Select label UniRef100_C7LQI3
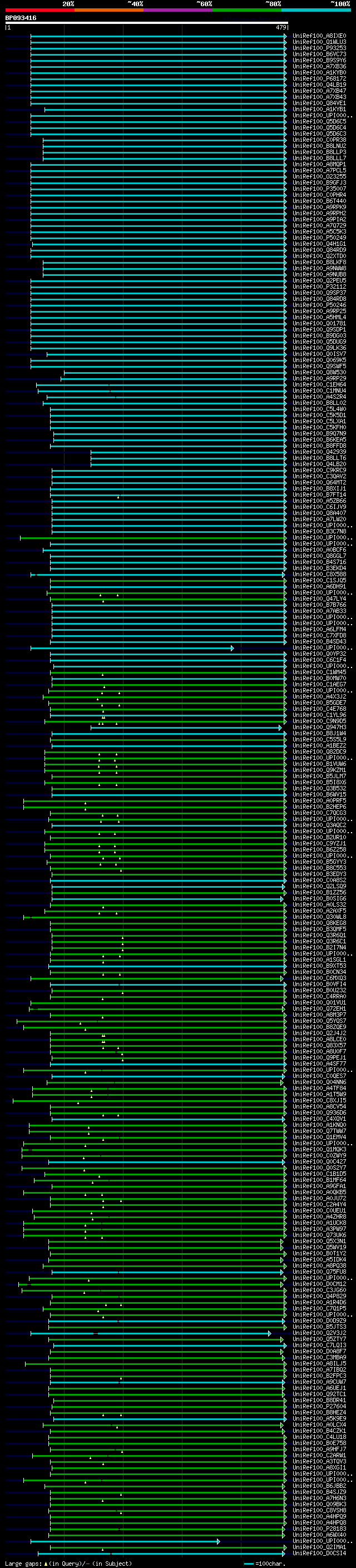The width and height of the screenshot is (356, 1568). pos(319,1345)
